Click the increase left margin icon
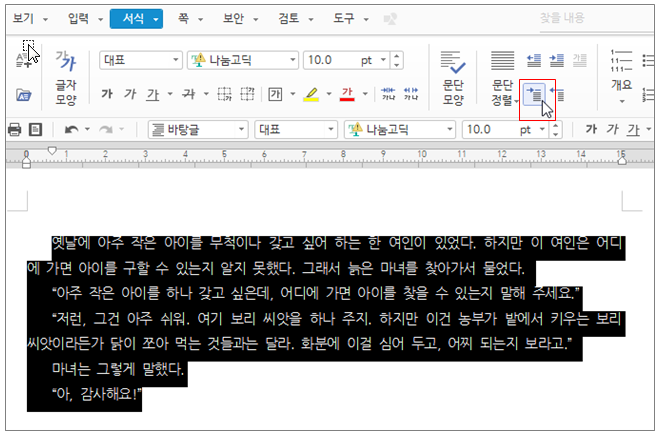Viewport: 660px width, 437px height. click(x=556, y=60)
